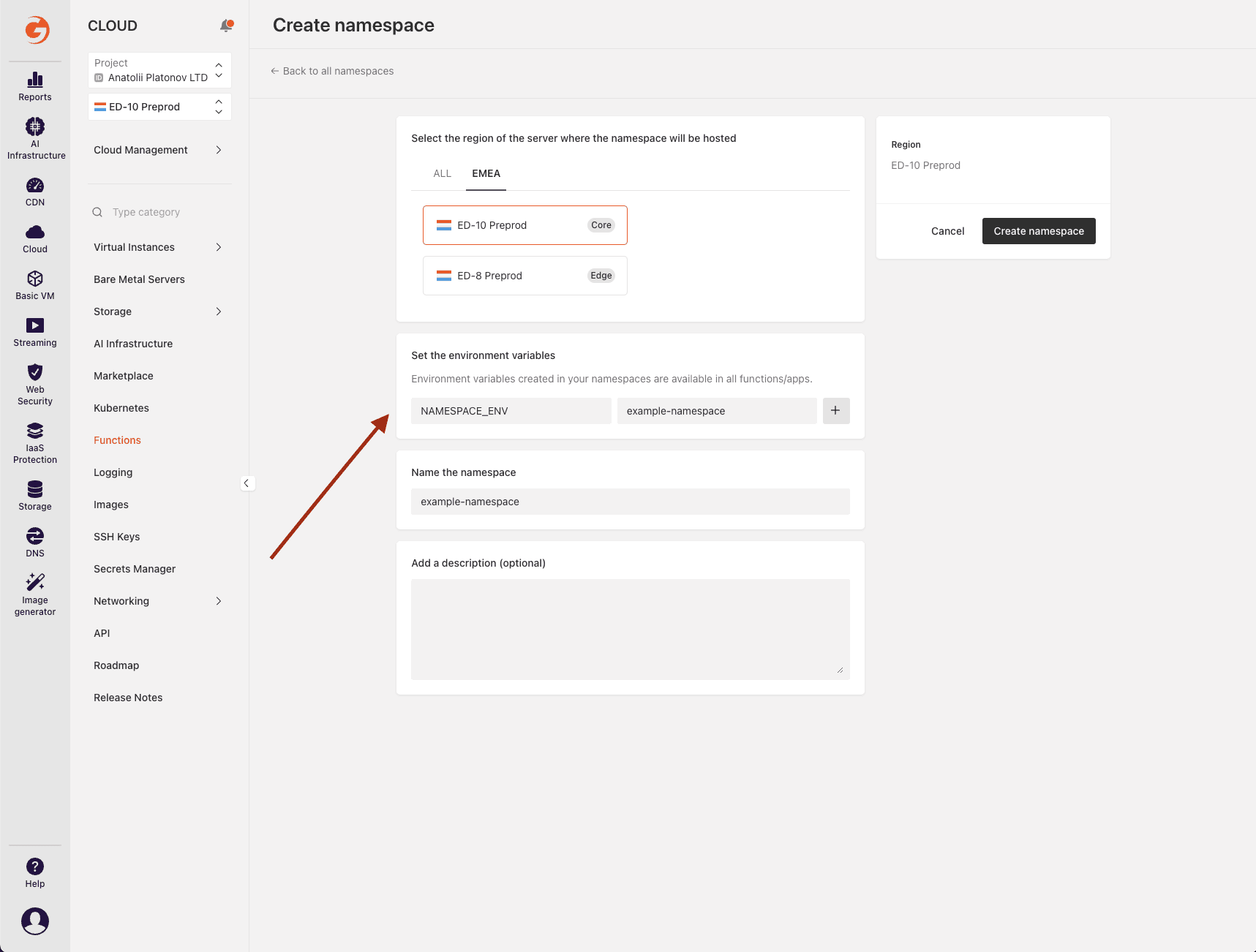The height and width of the screenshot is (952, 1256).
Task: Focus the Type category search field
Action: pyautogui.click(x=159, y=212)
